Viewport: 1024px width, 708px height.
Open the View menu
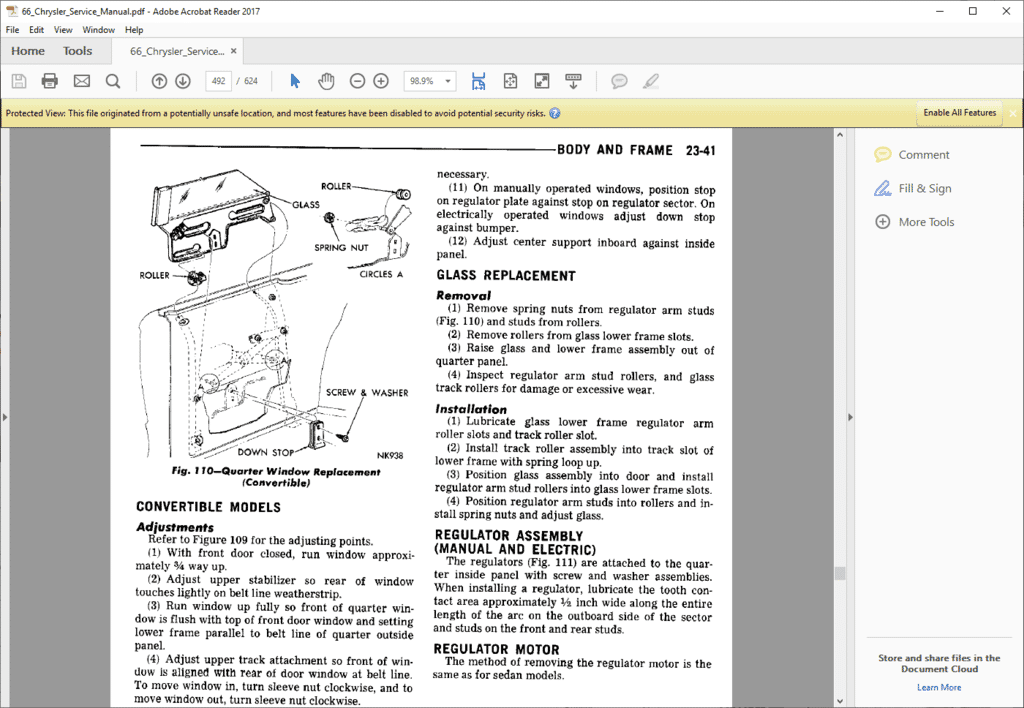(63, 30)
